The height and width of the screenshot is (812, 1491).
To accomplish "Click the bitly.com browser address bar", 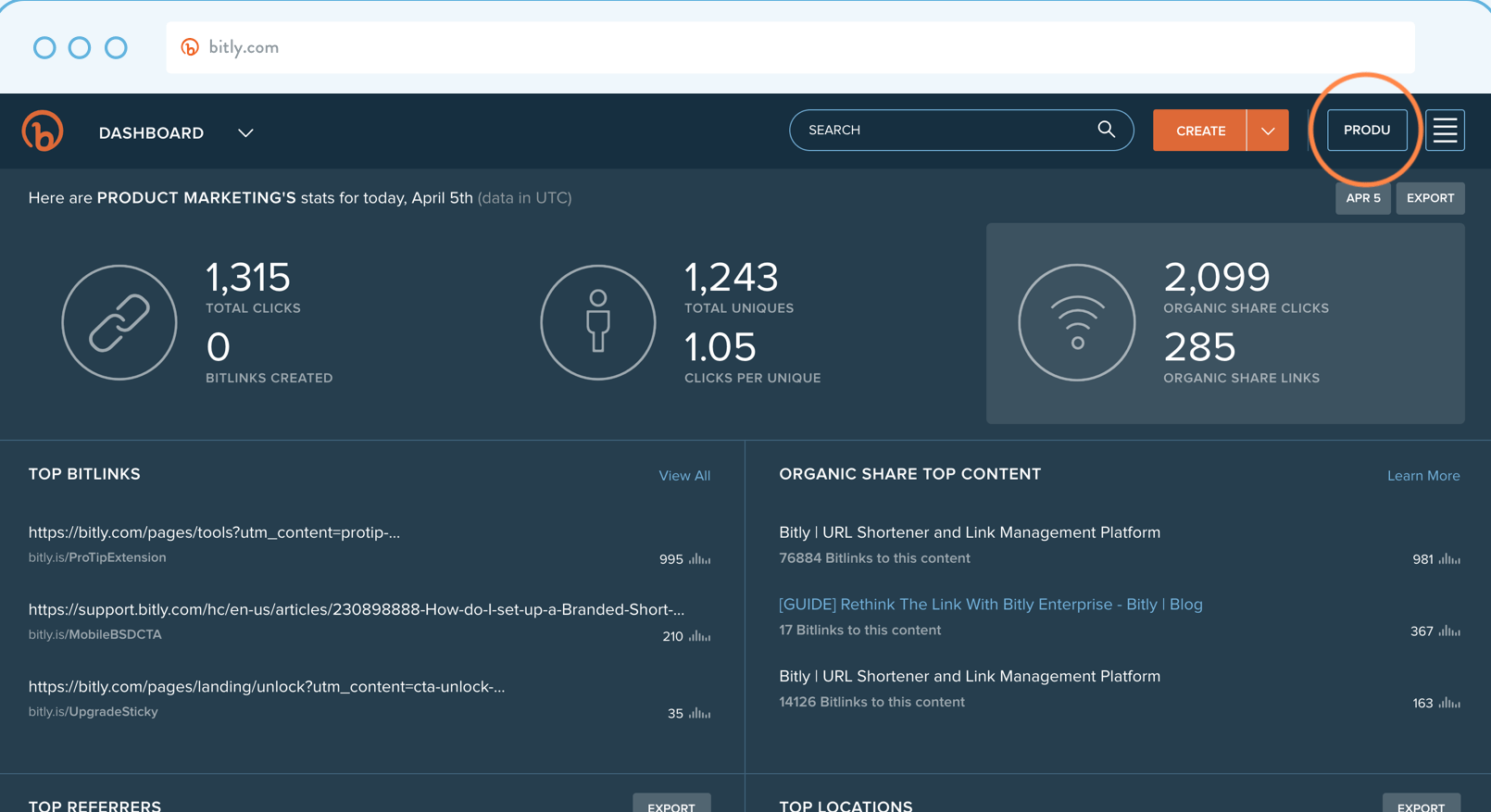I will pyautogui.click(x=789, y=47).
